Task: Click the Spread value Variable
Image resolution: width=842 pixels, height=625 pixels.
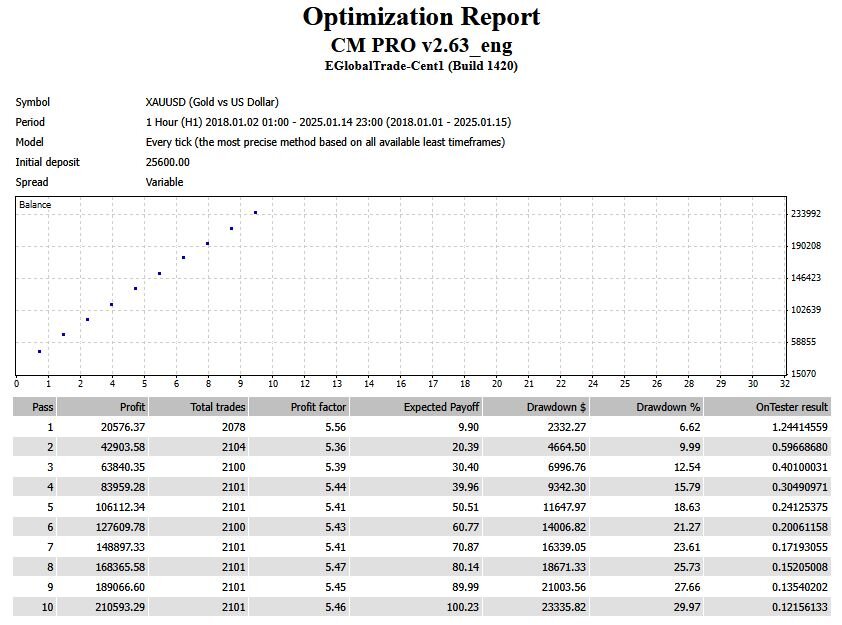Action: click(164, 182)
